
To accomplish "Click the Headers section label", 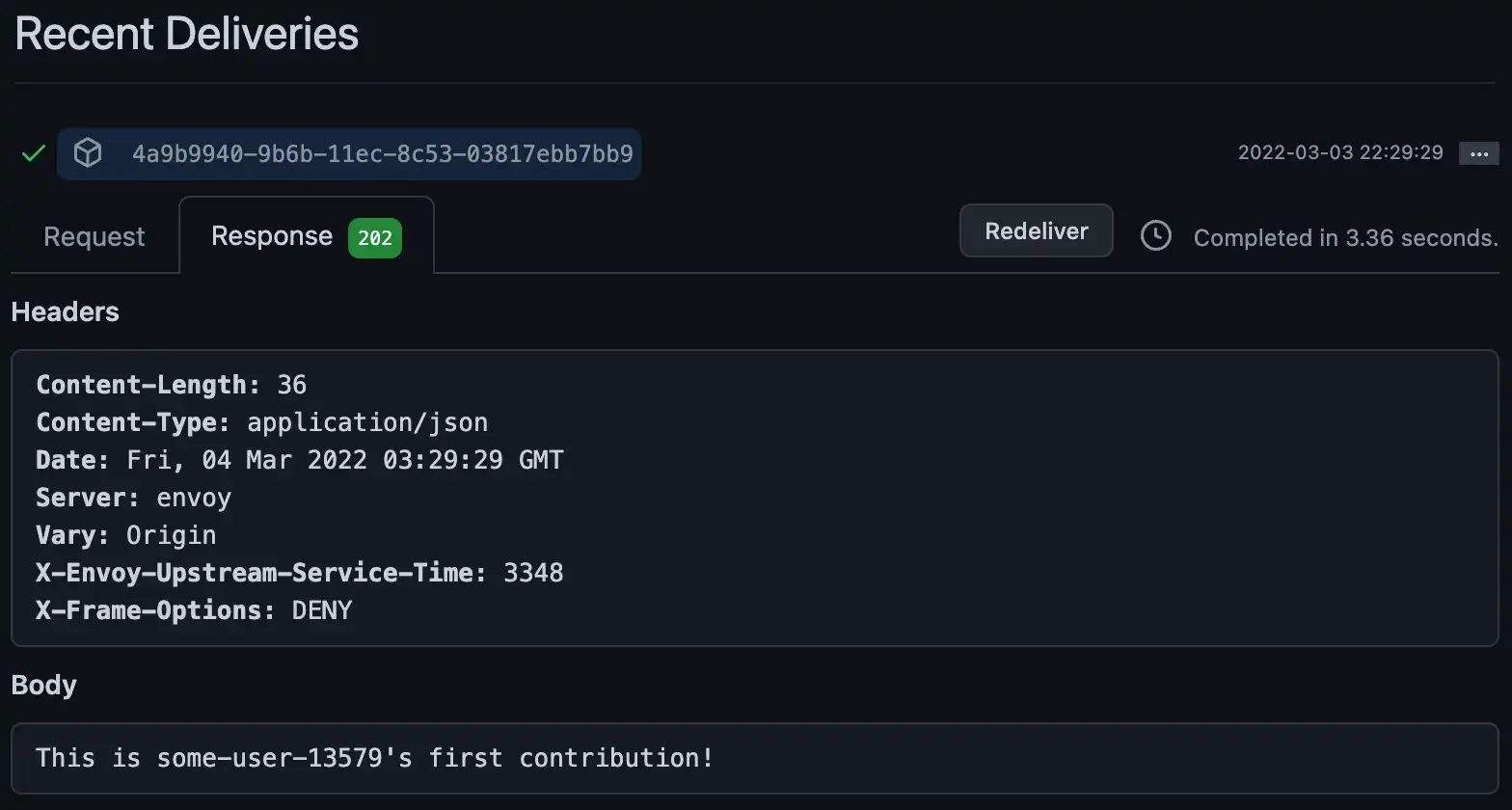I will 65,311.
